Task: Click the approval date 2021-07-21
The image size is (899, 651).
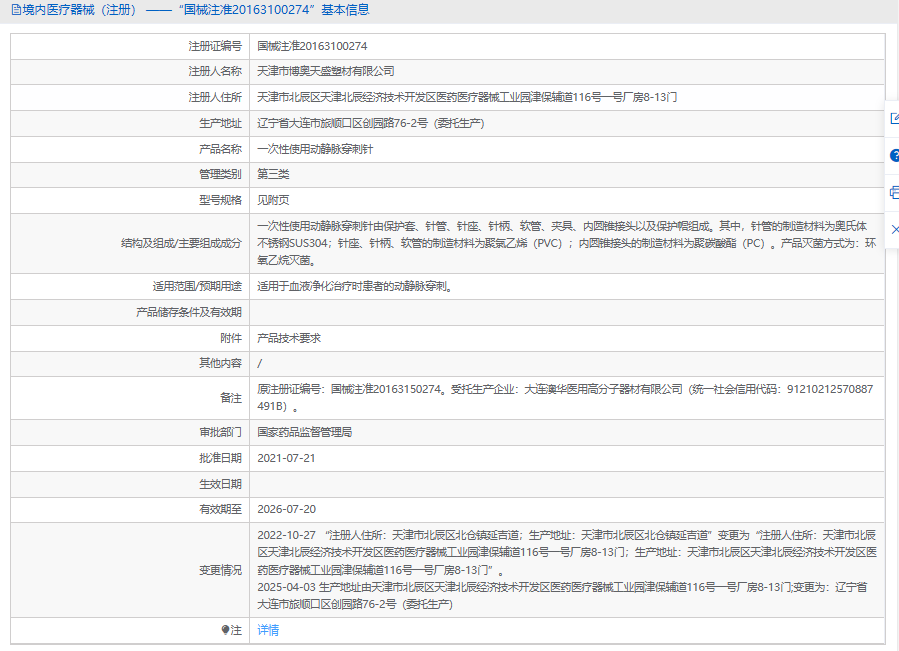Action: pyautogui.click(x=286, y=458)
